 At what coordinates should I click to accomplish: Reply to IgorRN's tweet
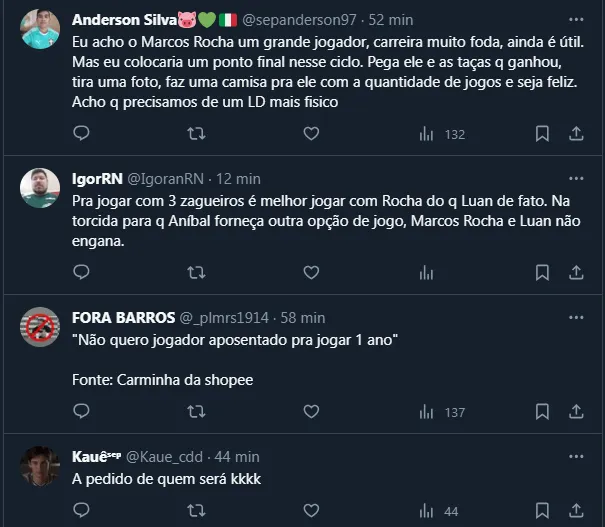coord(82,271)
